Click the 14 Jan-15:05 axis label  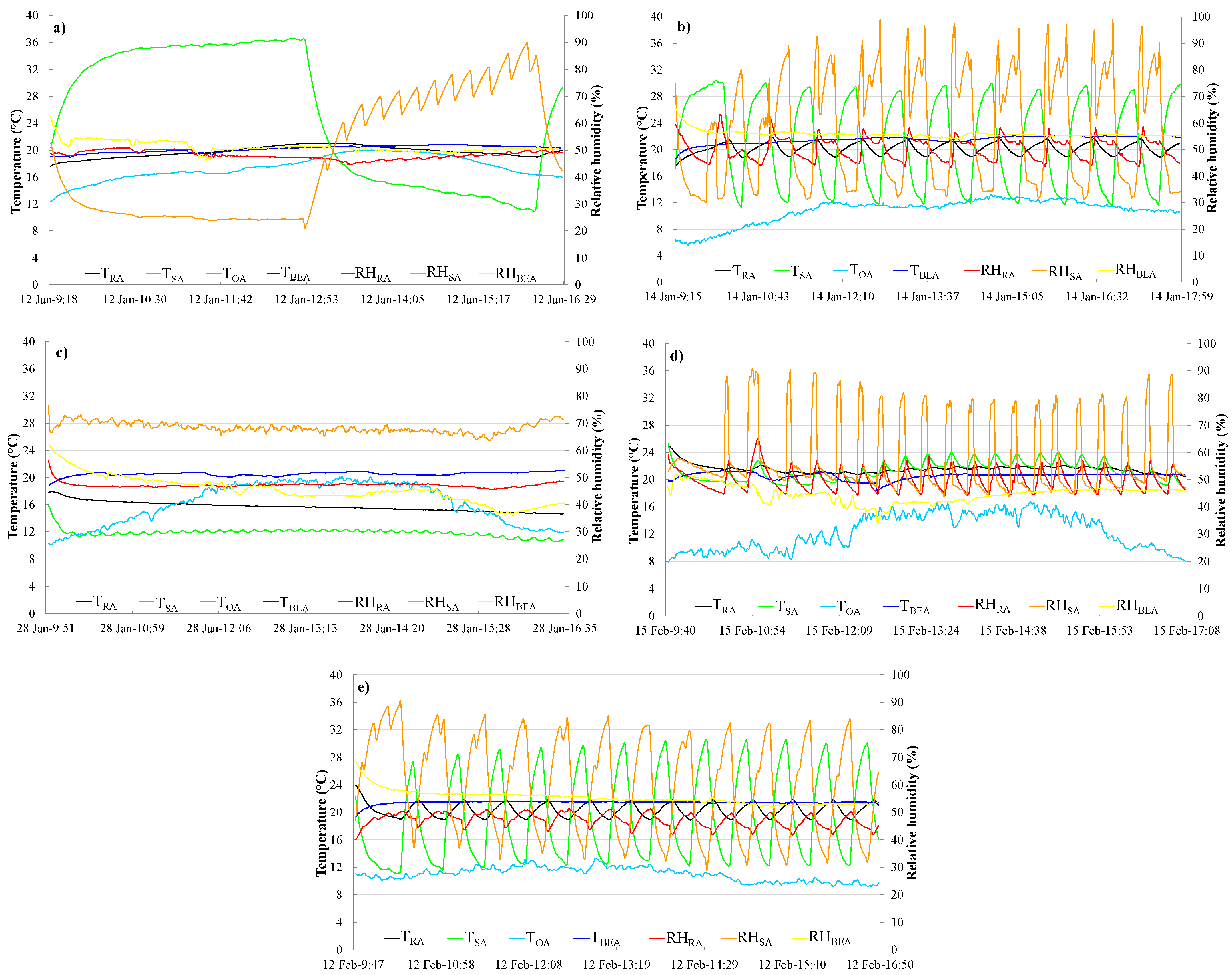1012,297
